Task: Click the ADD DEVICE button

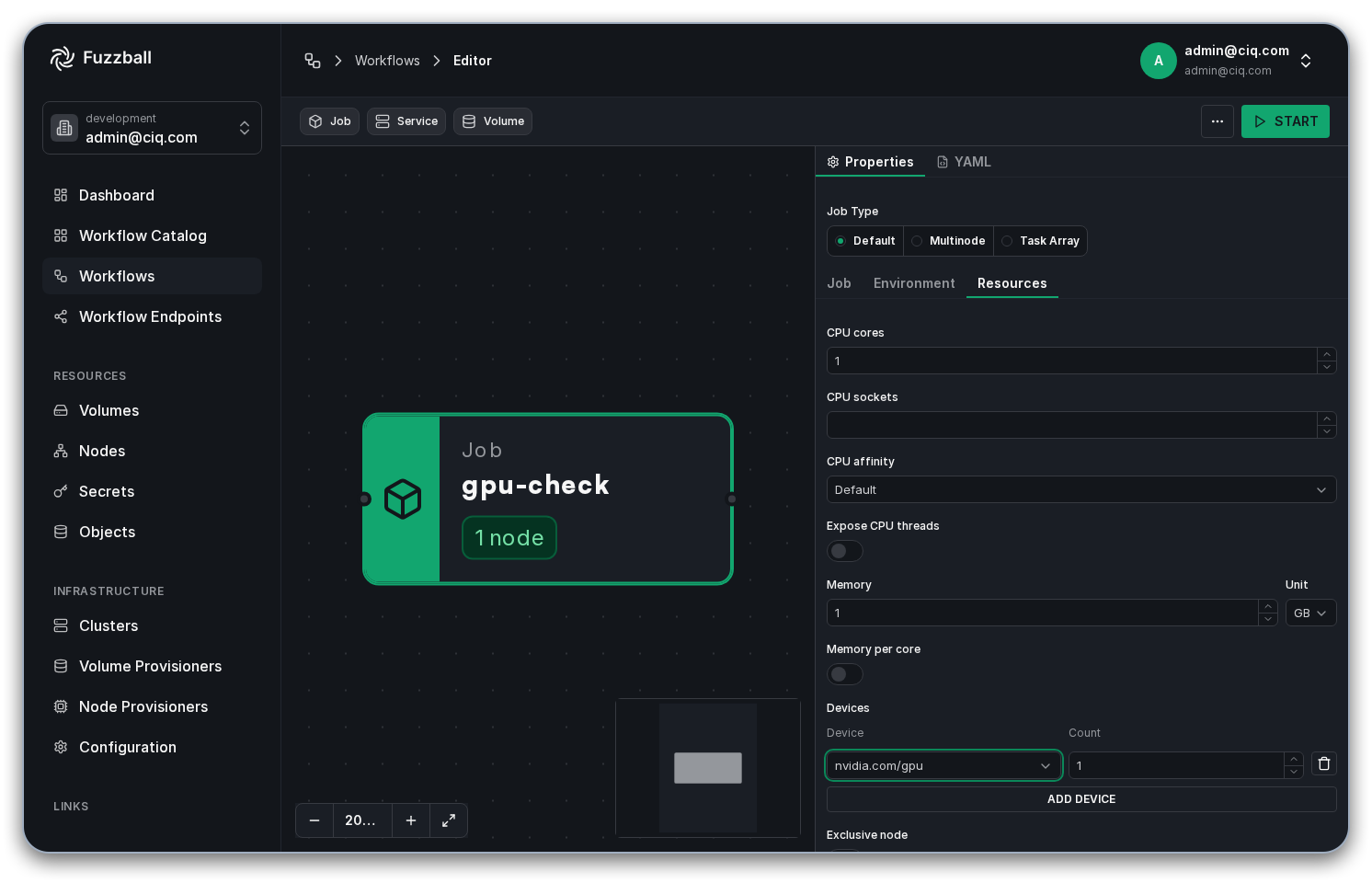Action: [1081, 799]
